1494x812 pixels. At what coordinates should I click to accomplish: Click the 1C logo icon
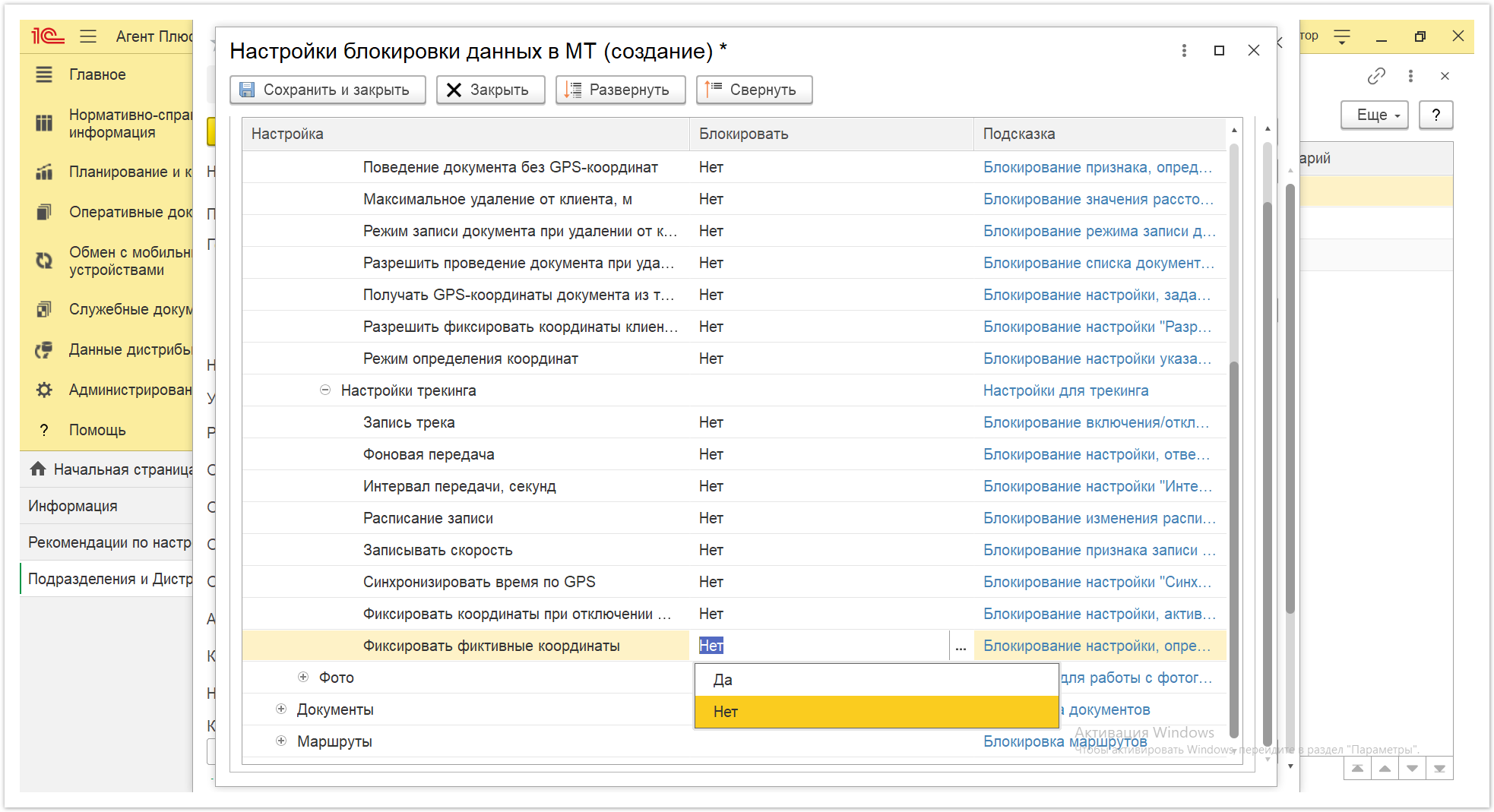click(x=46, y=36)
